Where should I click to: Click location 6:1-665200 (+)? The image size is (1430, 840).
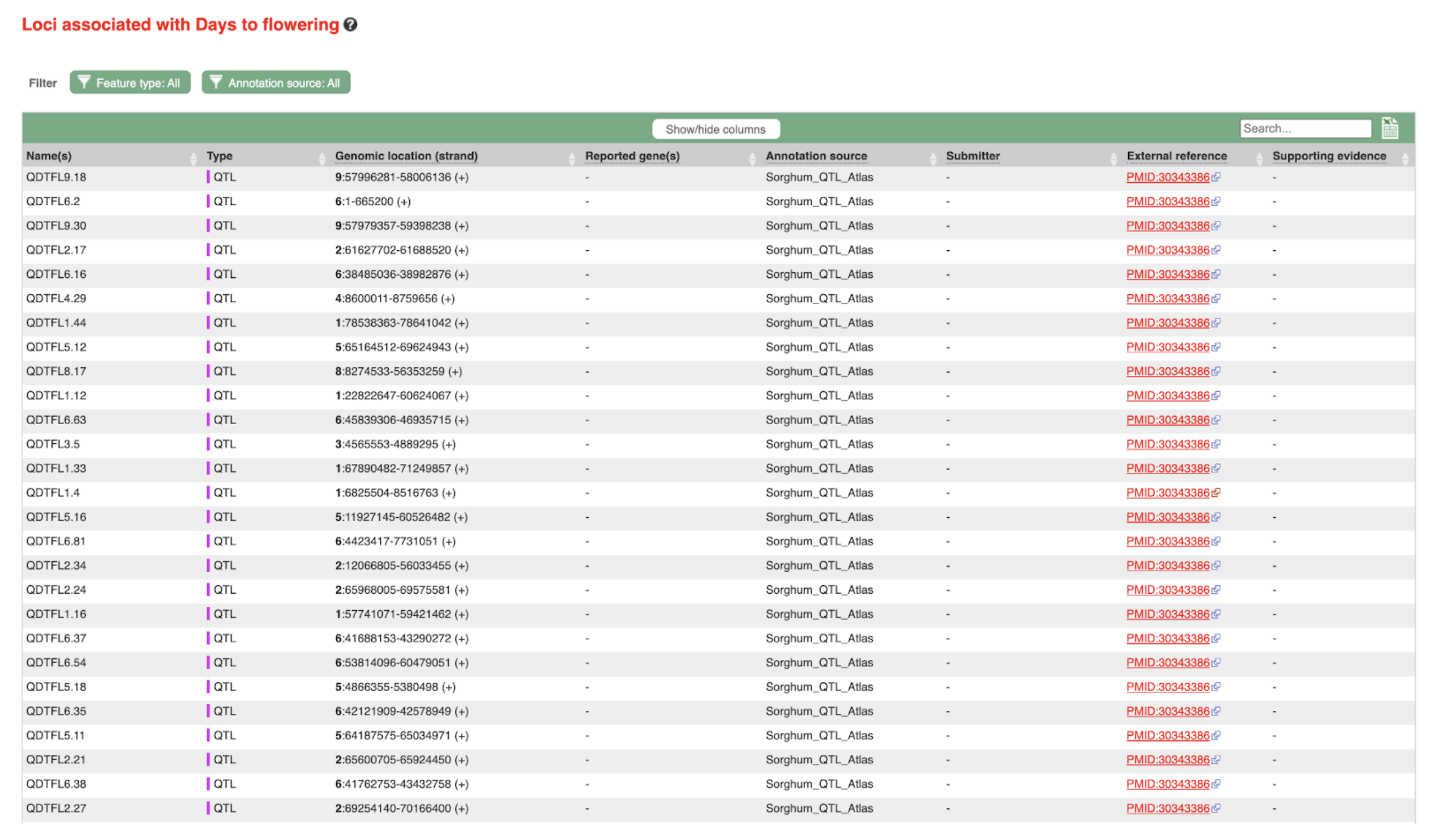click(373, 202)
